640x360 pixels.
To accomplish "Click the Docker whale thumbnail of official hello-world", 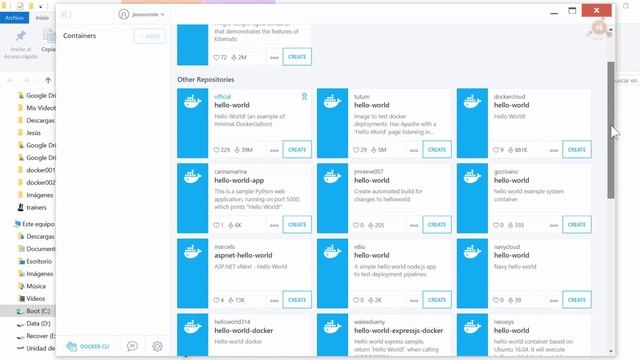I will pos(193,123).
